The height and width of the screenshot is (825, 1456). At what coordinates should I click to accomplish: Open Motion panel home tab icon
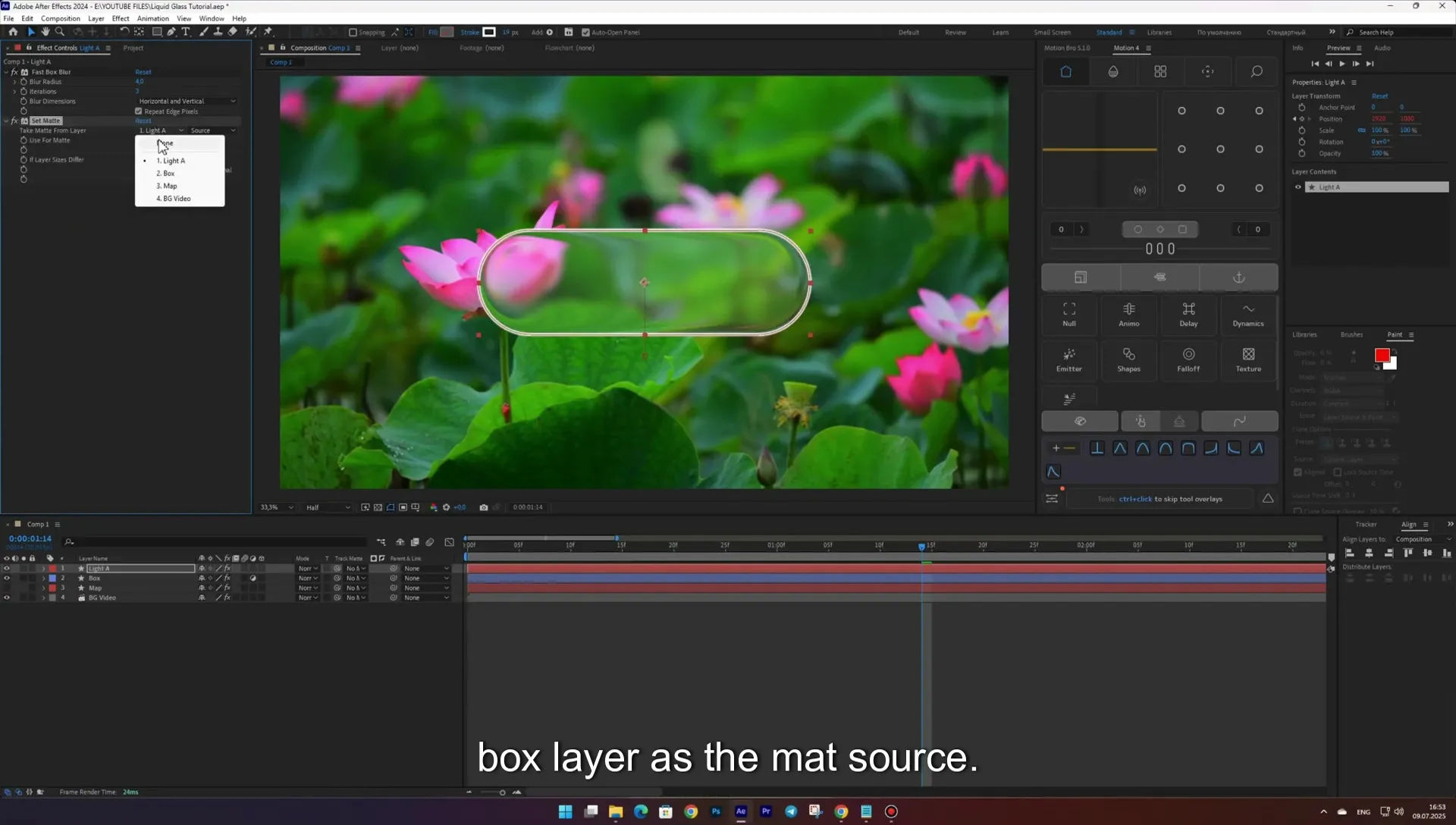click(x=1065, y=71)
